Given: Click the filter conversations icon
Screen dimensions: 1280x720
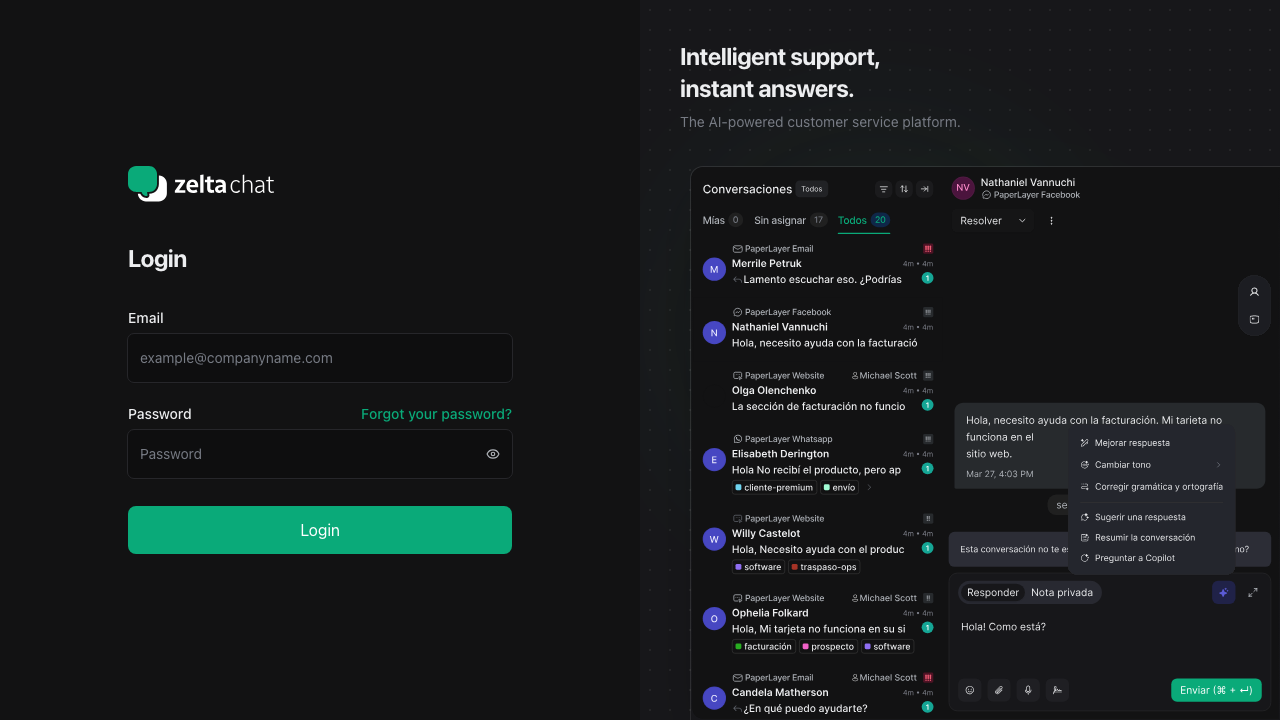Looking at the screenshot, I should 883,189.
